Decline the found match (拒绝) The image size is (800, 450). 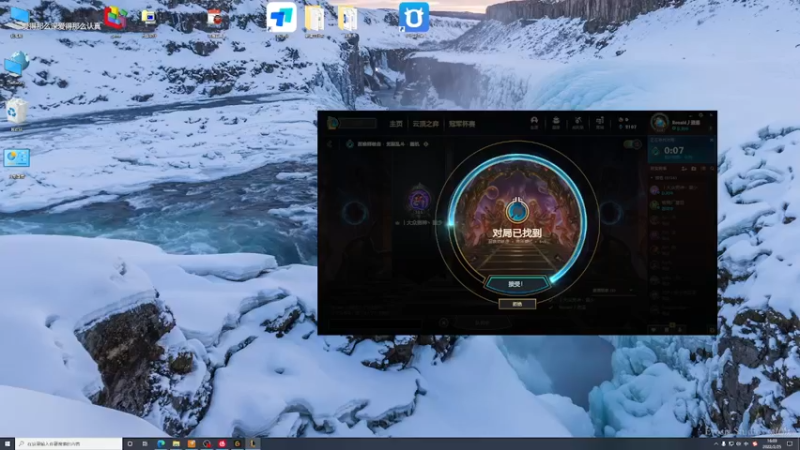pyautogui.click(x=517, y=304)
